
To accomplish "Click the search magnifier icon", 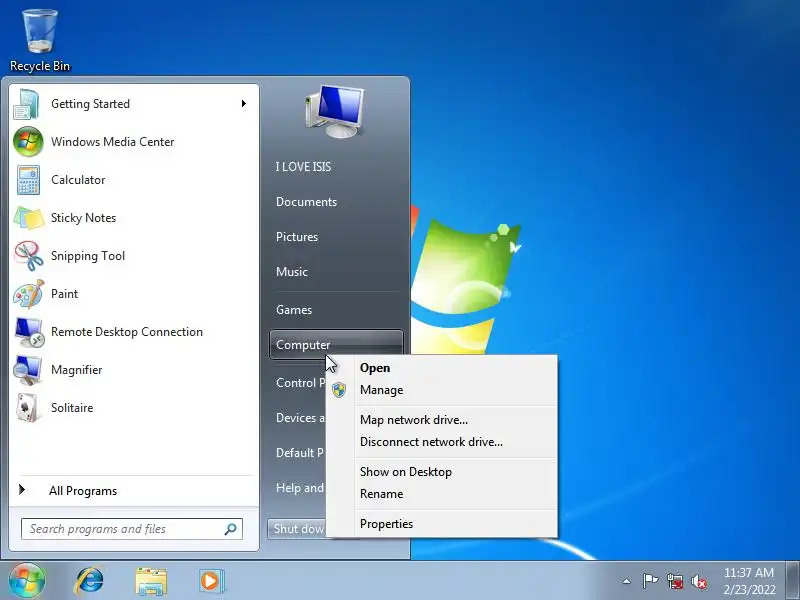I will point(231,529).
